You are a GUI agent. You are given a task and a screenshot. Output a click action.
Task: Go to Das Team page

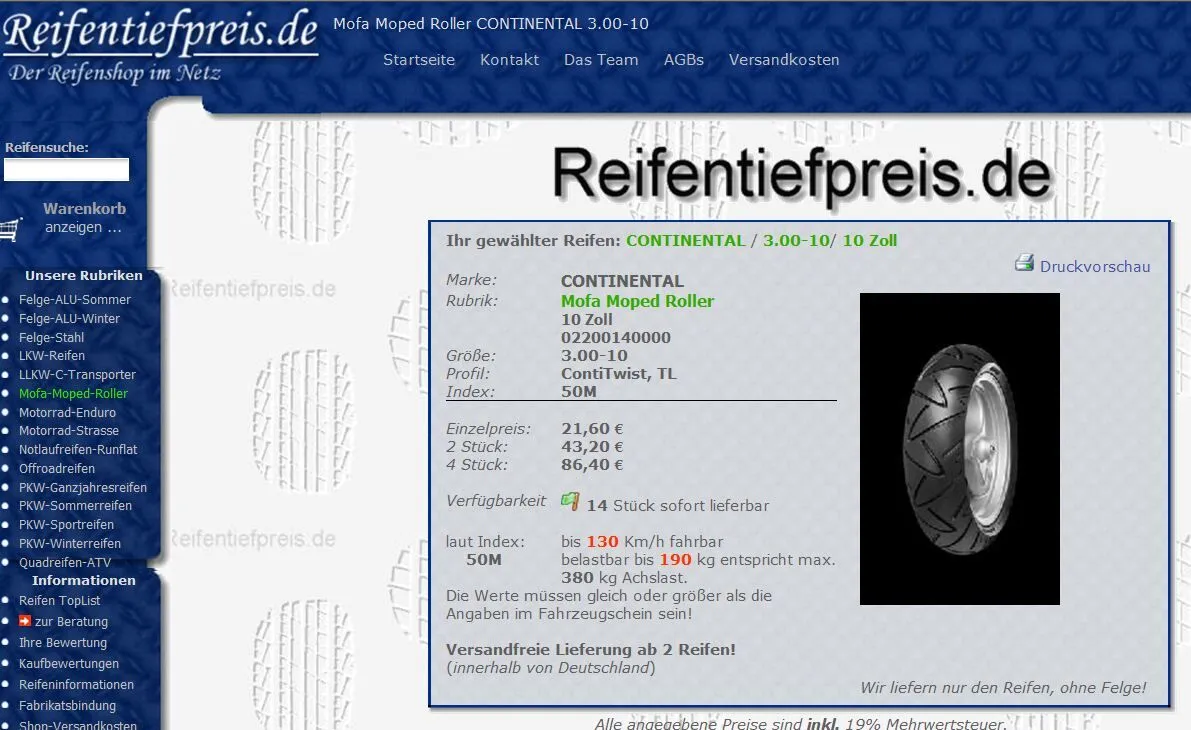[601, 59]
